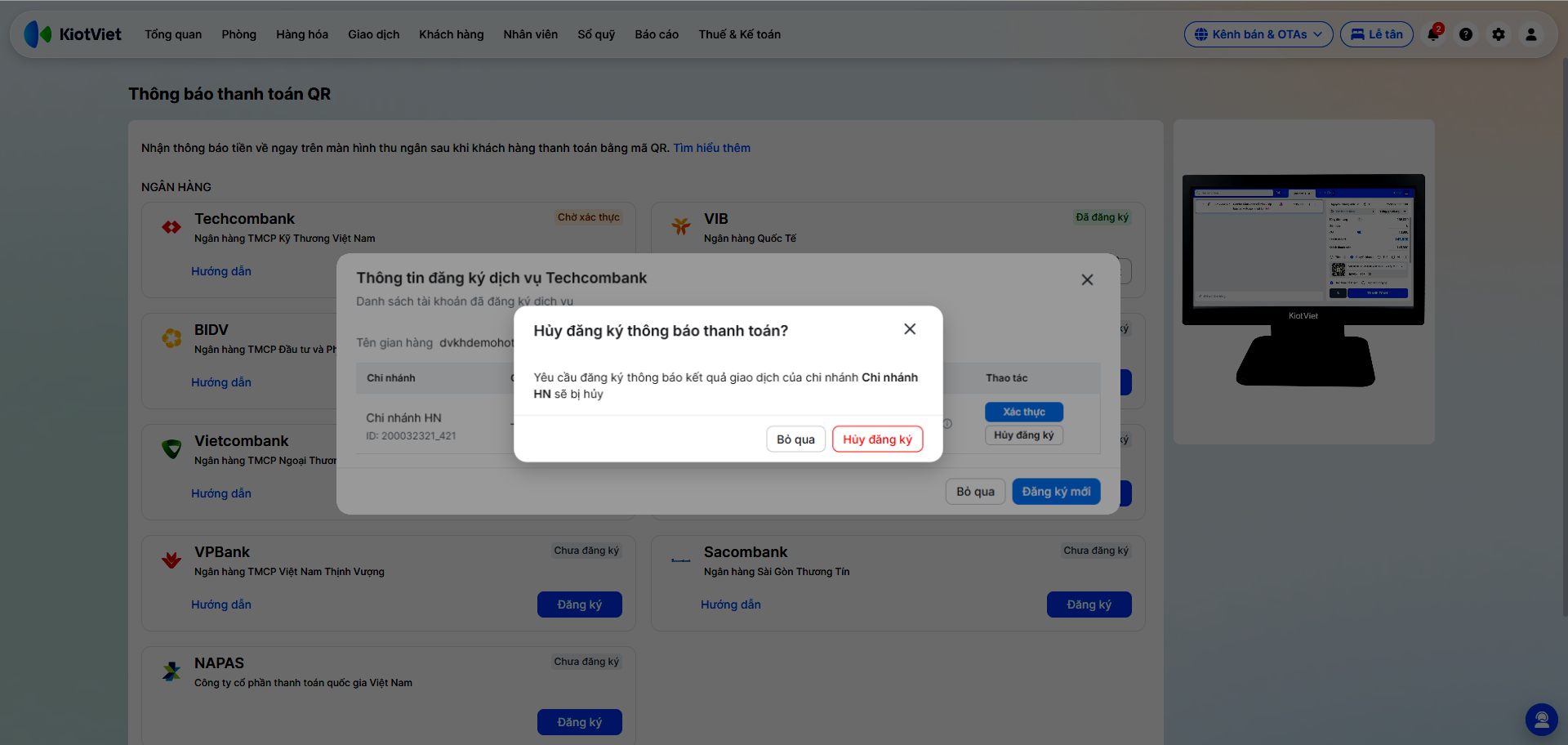Viewport: 1568px width, 745px height.
Task: Confirm with the red Hủy đăng ký button
Action: 878,439
